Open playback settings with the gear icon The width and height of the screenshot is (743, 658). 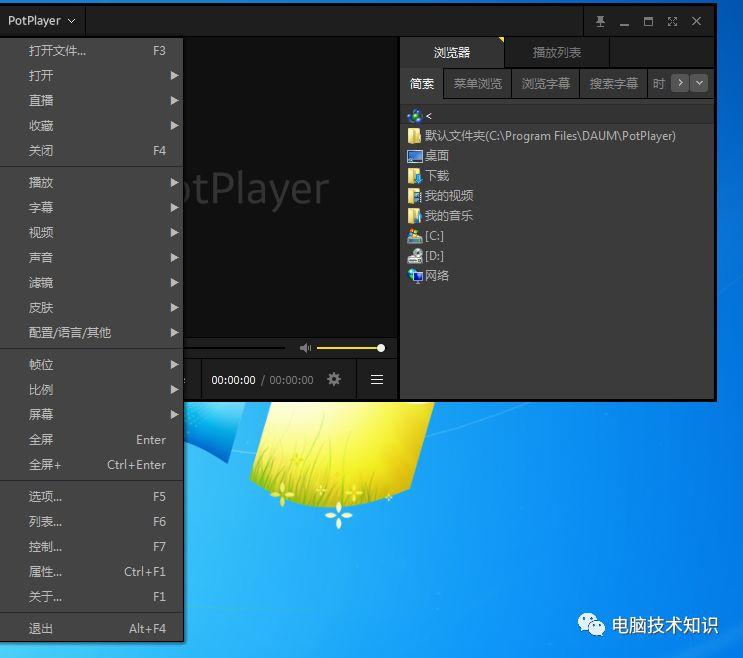click(334, 379)
